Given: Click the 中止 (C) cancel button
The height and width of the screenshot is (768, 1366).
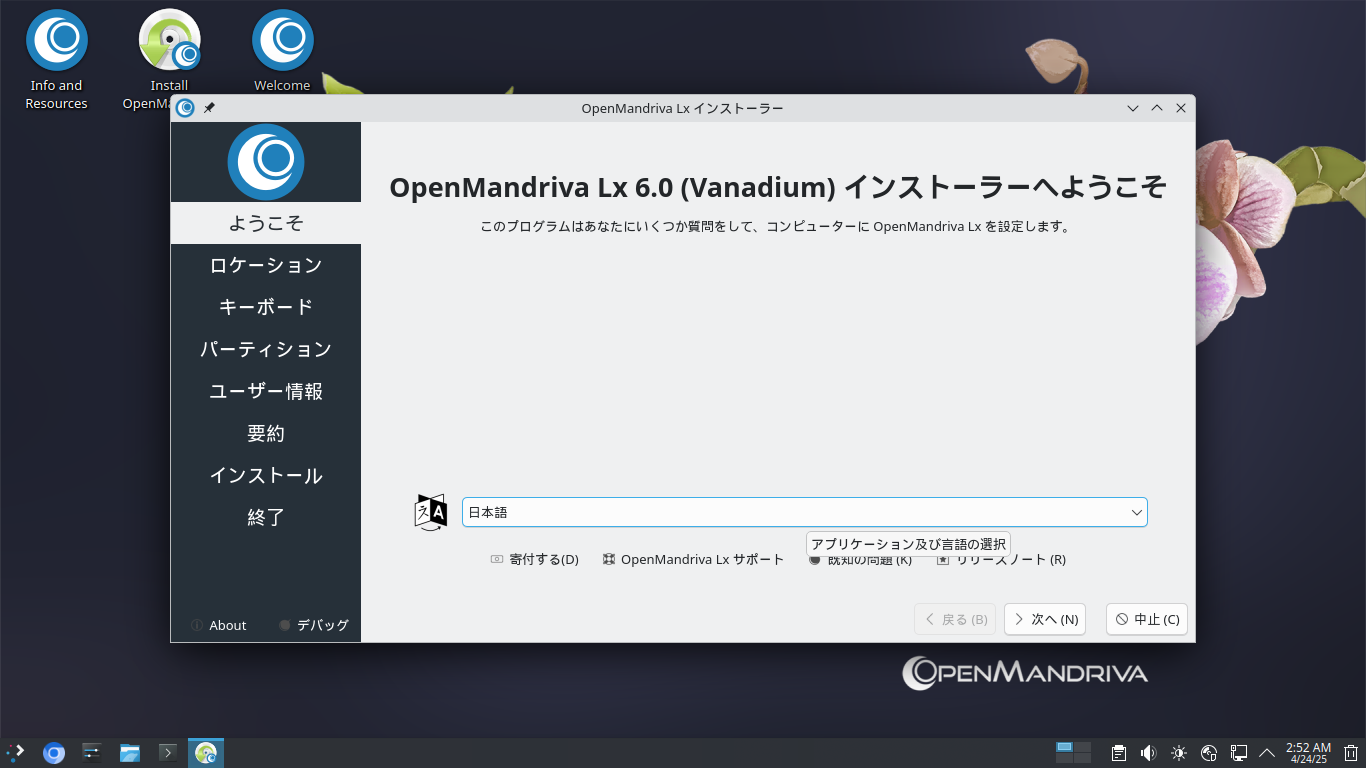Looking at the screenshot, I should point(1147,619).
